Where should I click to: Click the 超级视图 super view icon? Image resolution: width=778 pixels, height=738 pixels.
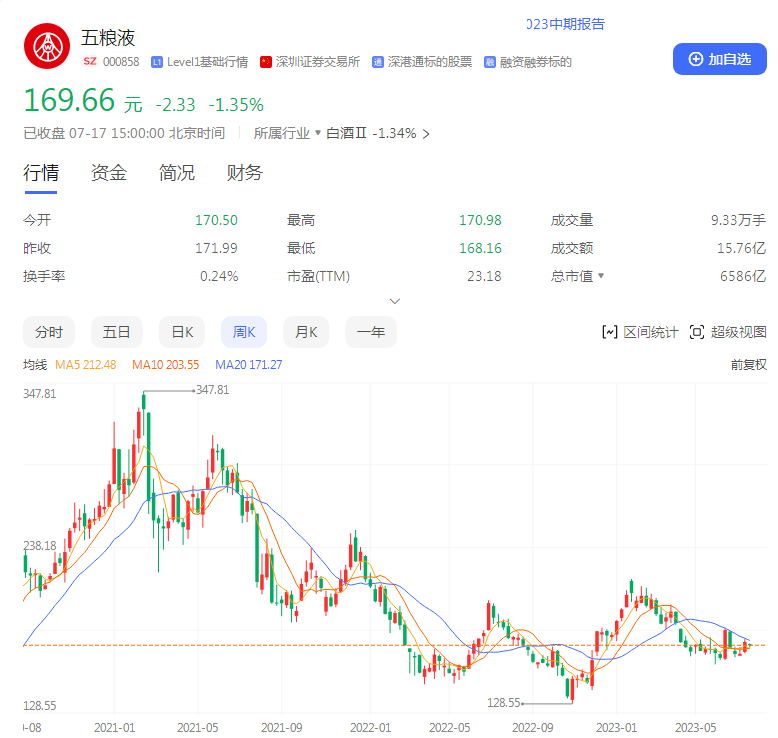tap(697, 332)
